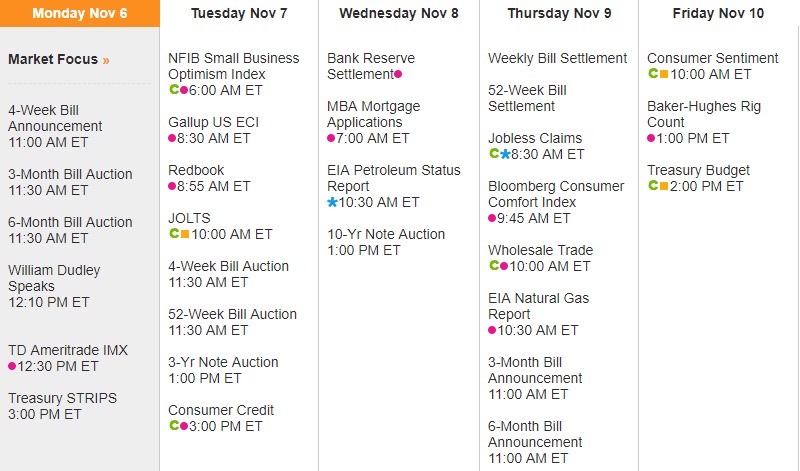This screenshot has height=471, width=800.
Task: Click pink dot next to Baker-Hughes Rig Count
Action: [651, 138]
